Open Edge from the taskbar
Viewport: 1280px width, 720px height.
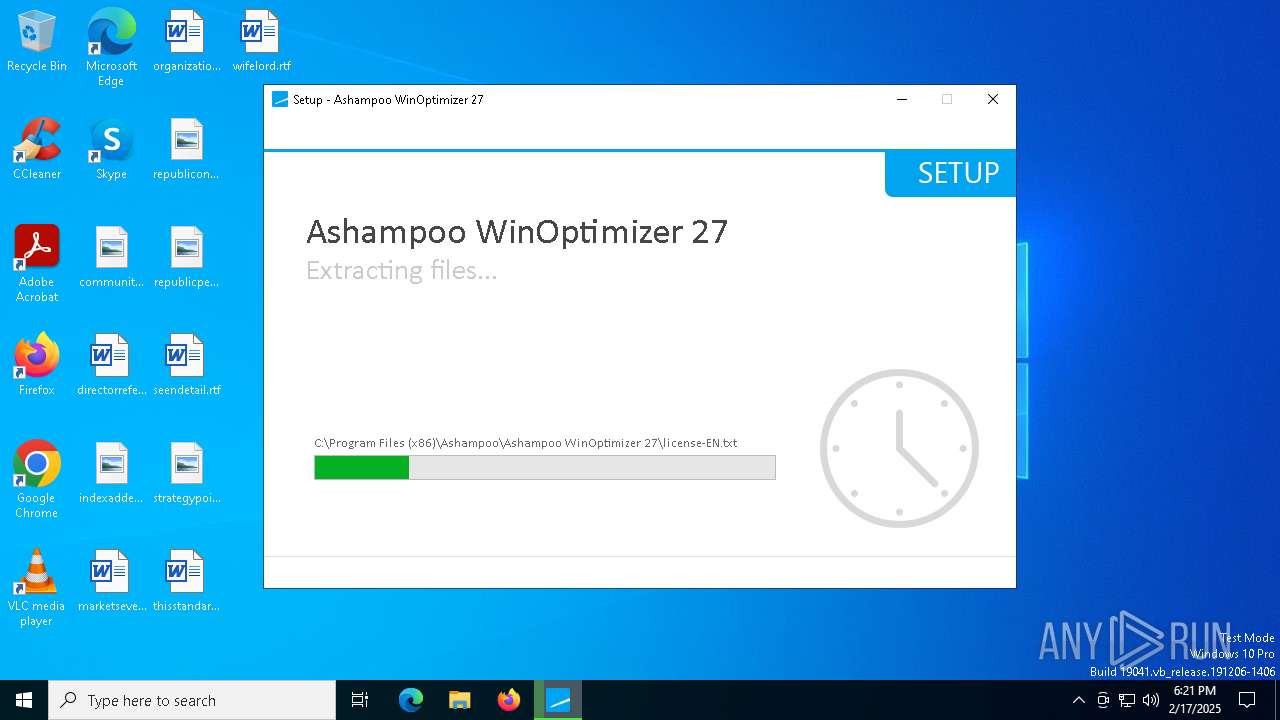coord(411,700)
